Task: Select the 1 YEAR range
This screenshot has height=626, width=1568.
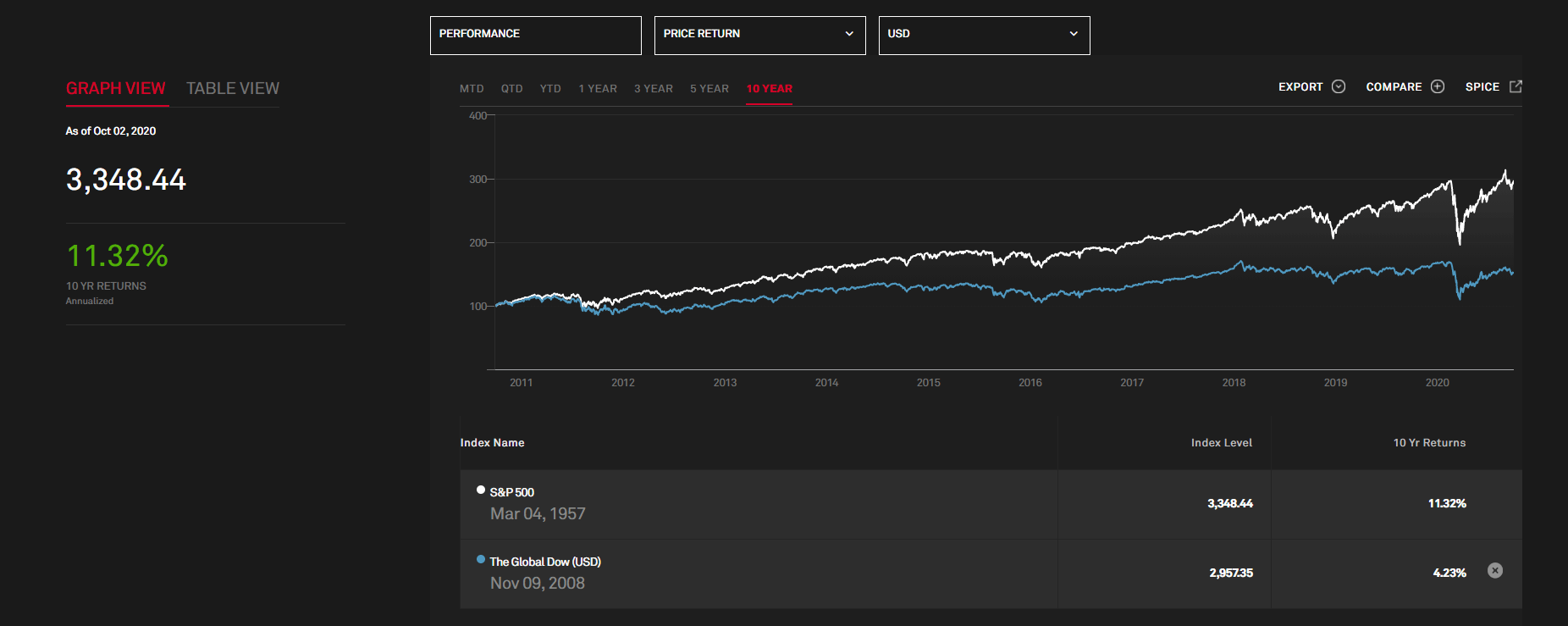Action: [x=598, y=89]
